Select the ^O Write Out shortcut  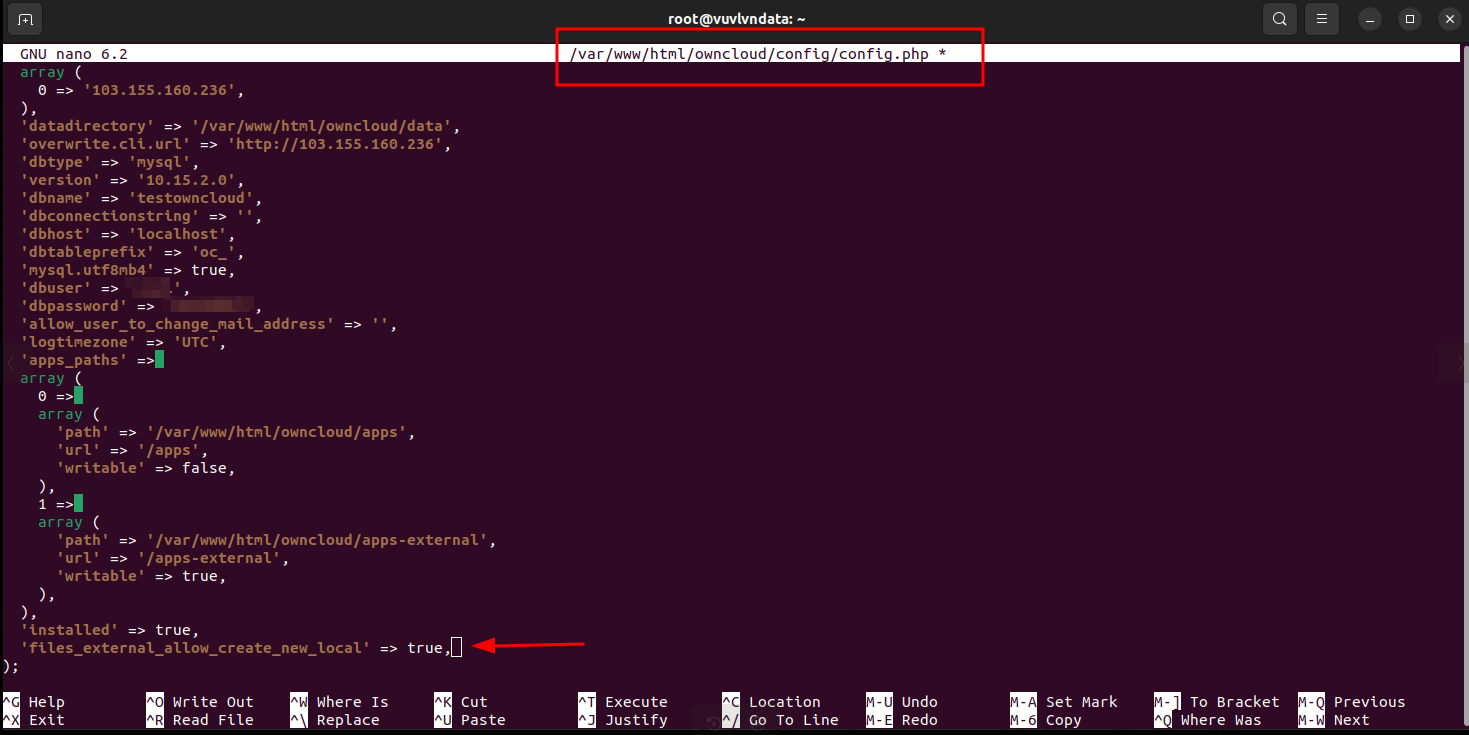(199, 702)
